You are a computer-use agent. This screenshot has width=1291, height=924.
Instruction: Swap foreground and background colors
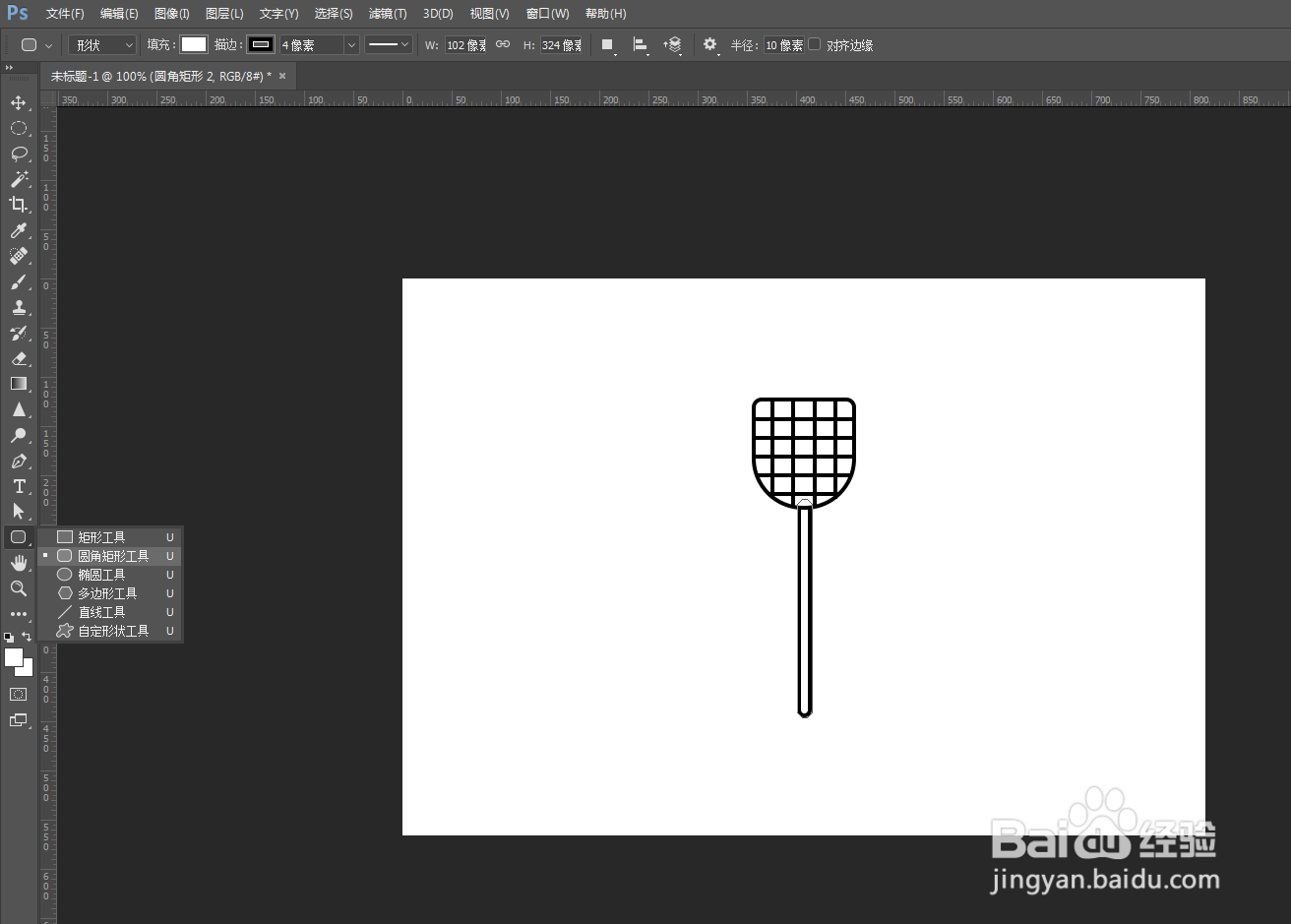(x=27, y=637)
